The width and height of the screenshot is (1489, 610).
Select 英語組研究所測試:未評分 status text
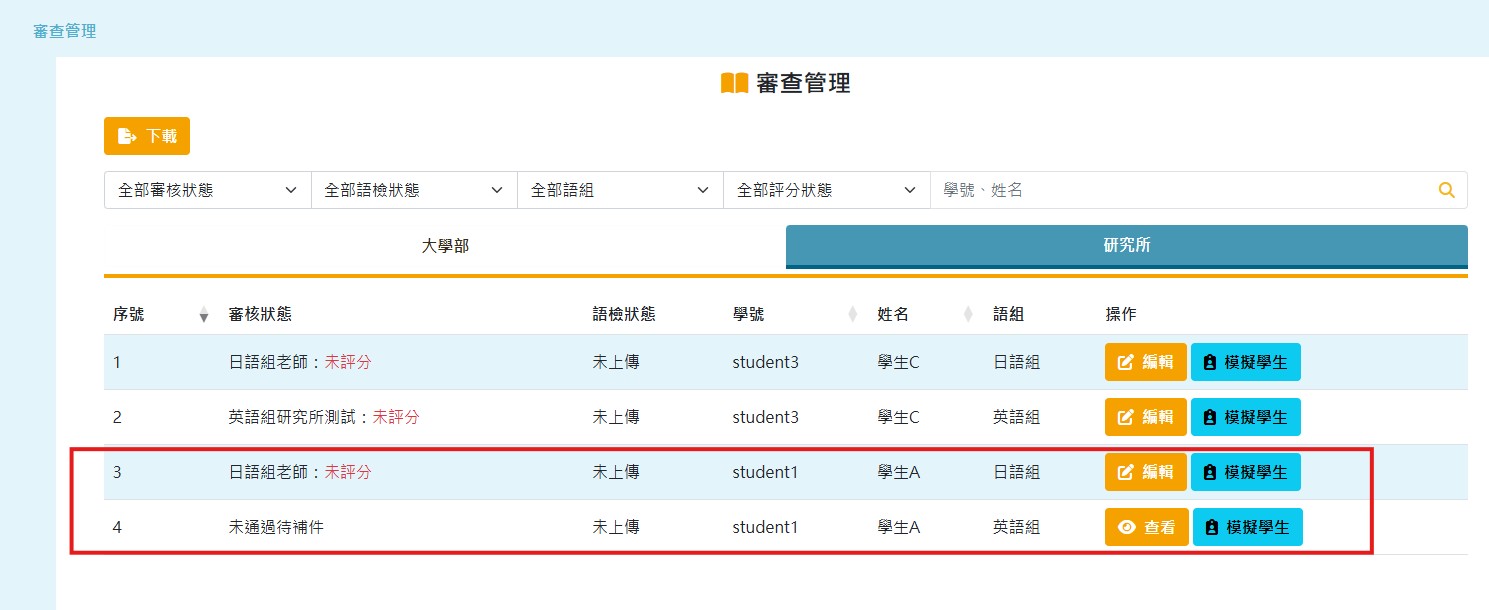(x=324, y=417)
